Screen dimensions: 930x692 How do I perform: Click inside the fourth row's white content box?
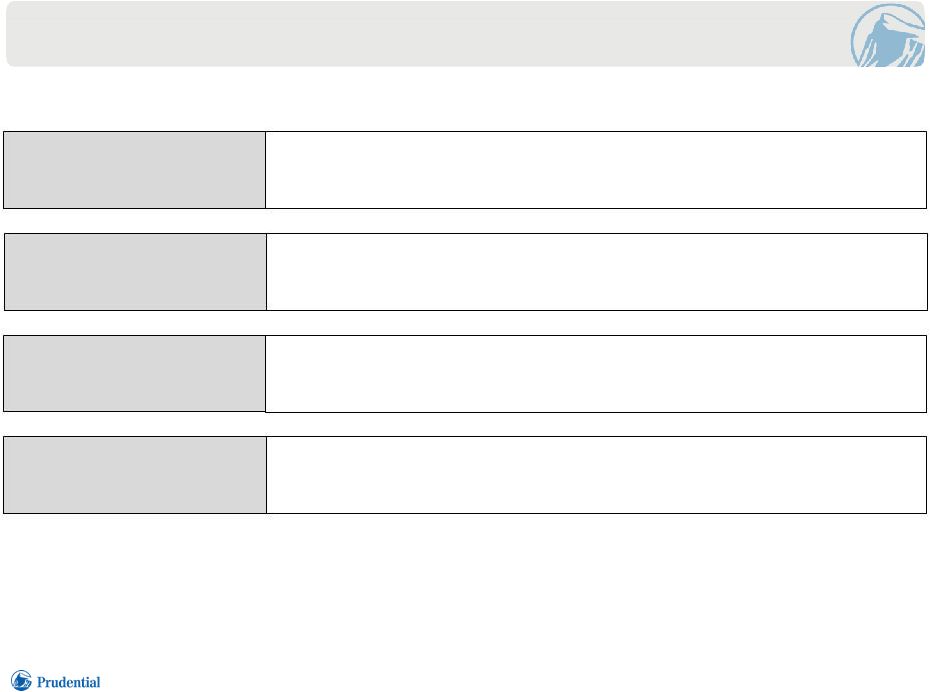pyautogui.click(x=597, y=475)
